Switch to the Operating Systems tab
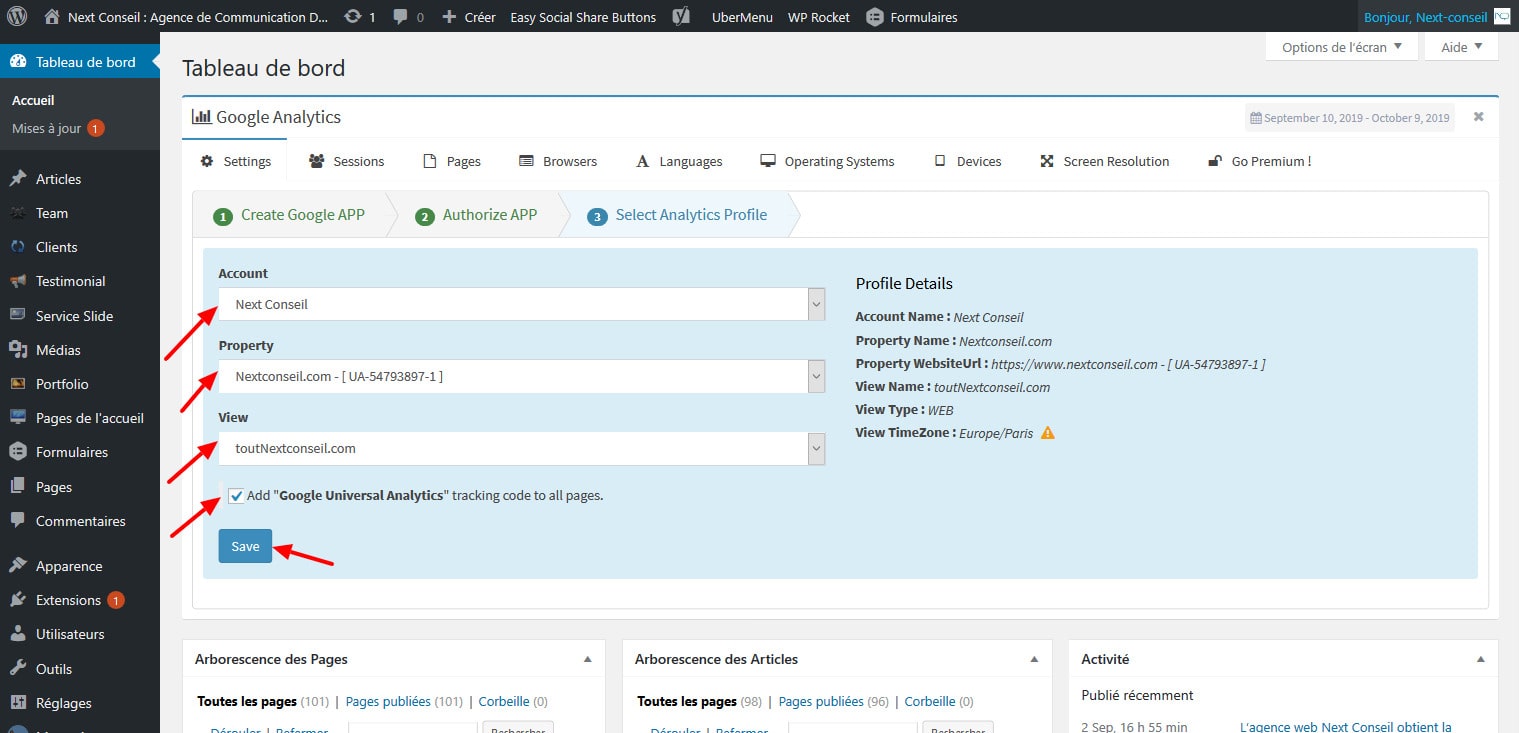This screenshot has width=1519, height=733. click(828, 161)
